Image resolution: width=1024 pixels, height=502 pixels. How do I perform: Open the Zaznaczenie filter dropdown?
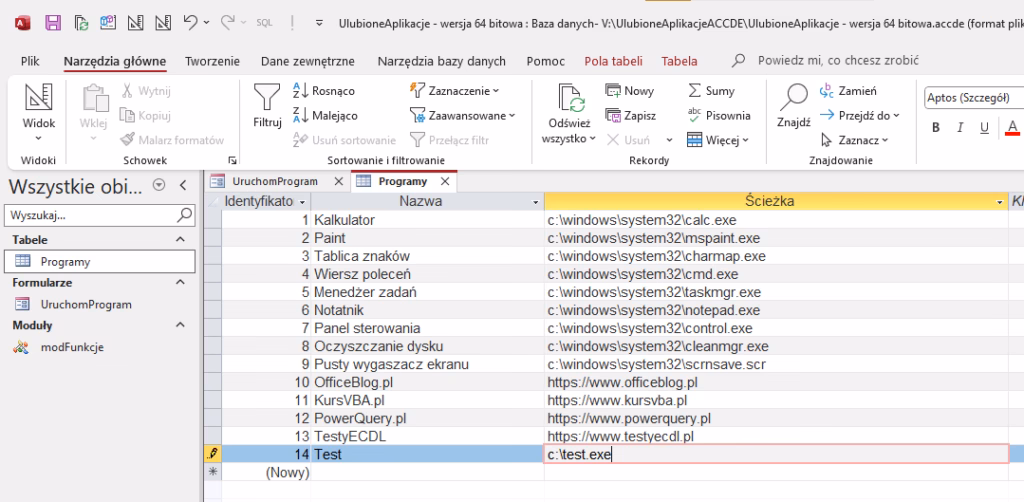[x=455, y=91]
